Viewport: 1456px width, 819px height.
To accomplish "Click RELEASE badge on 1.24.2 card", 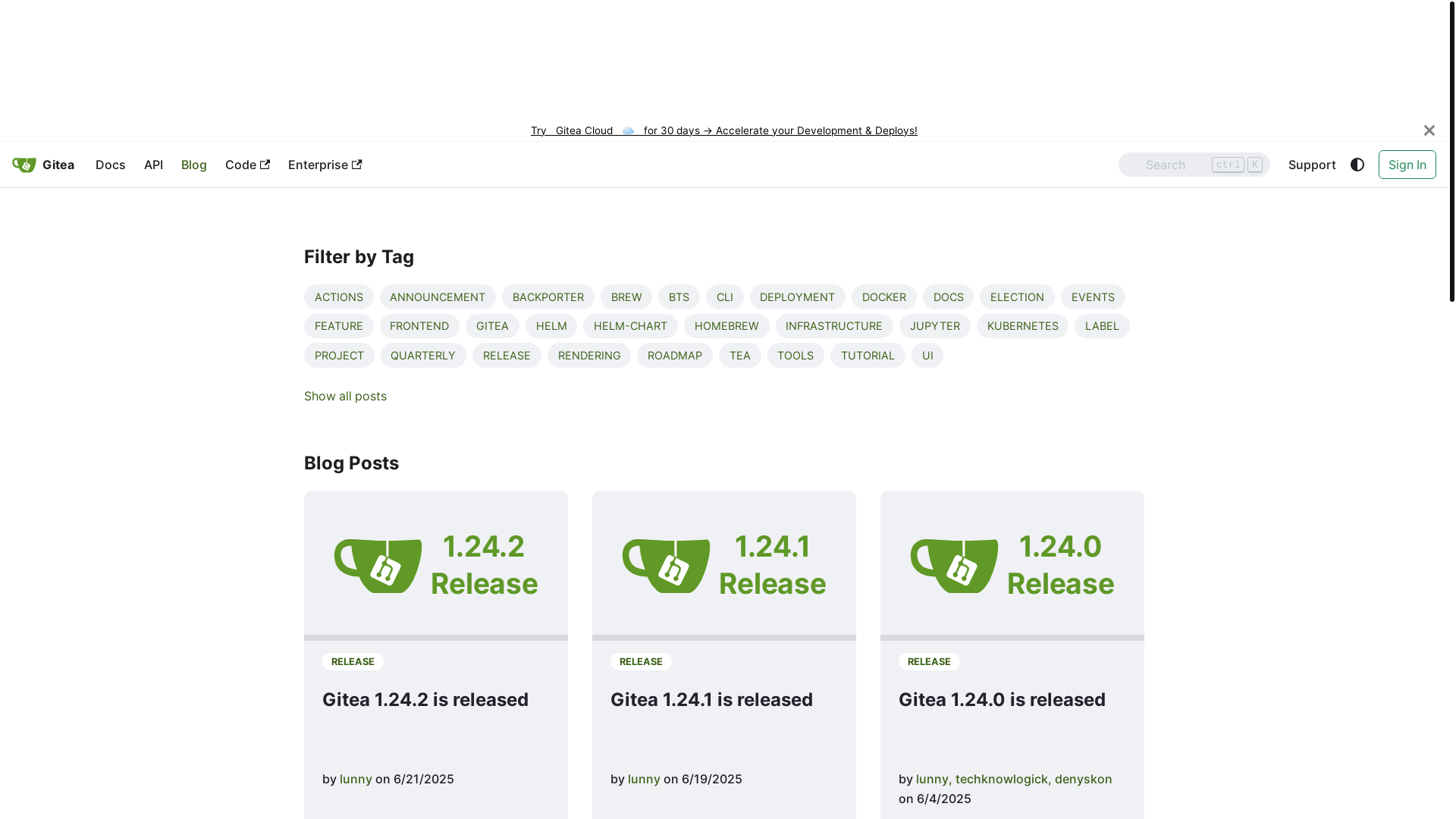I will click(353, 662).
